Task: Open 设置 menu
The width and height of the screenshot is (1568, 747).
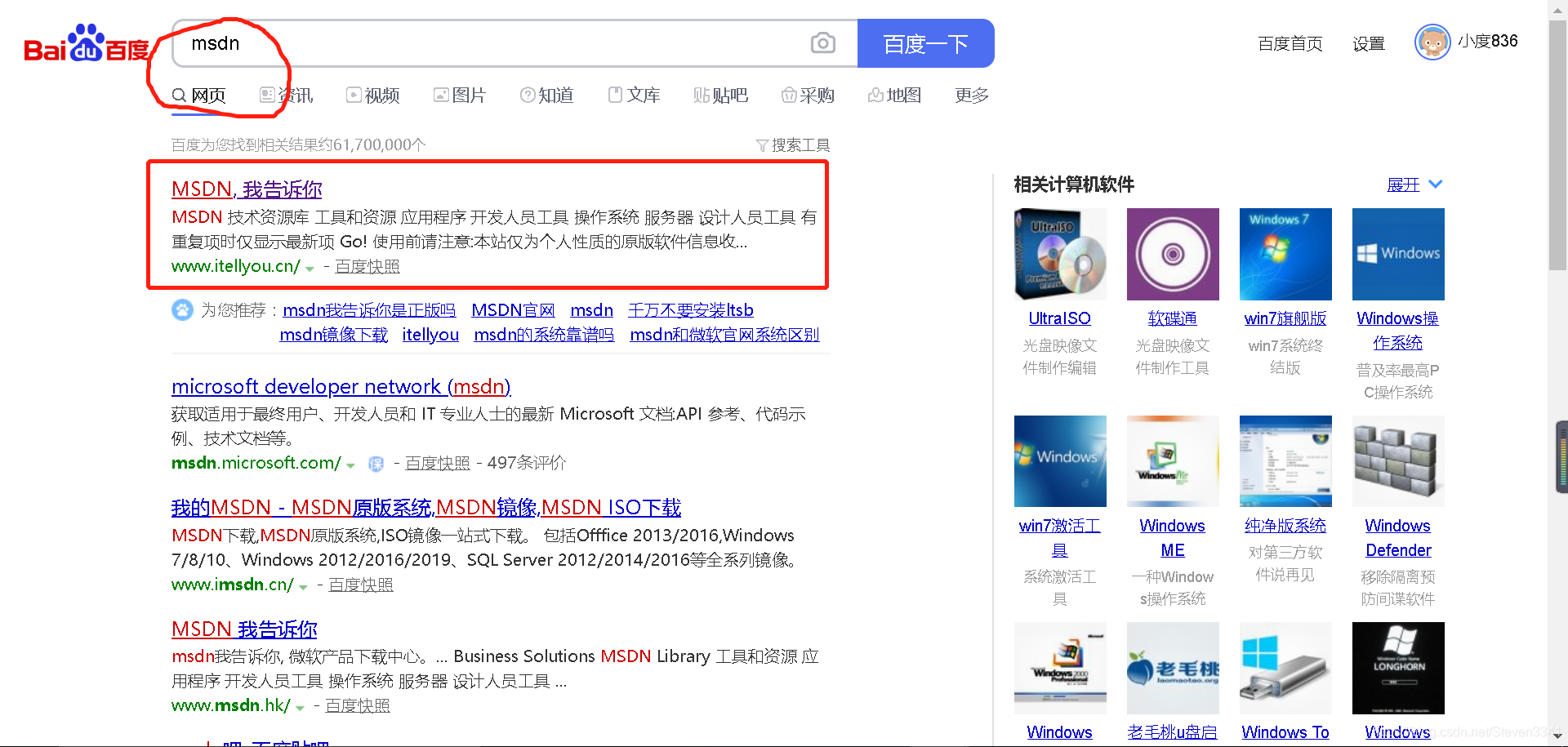Action: click(x=1369, y=43)
